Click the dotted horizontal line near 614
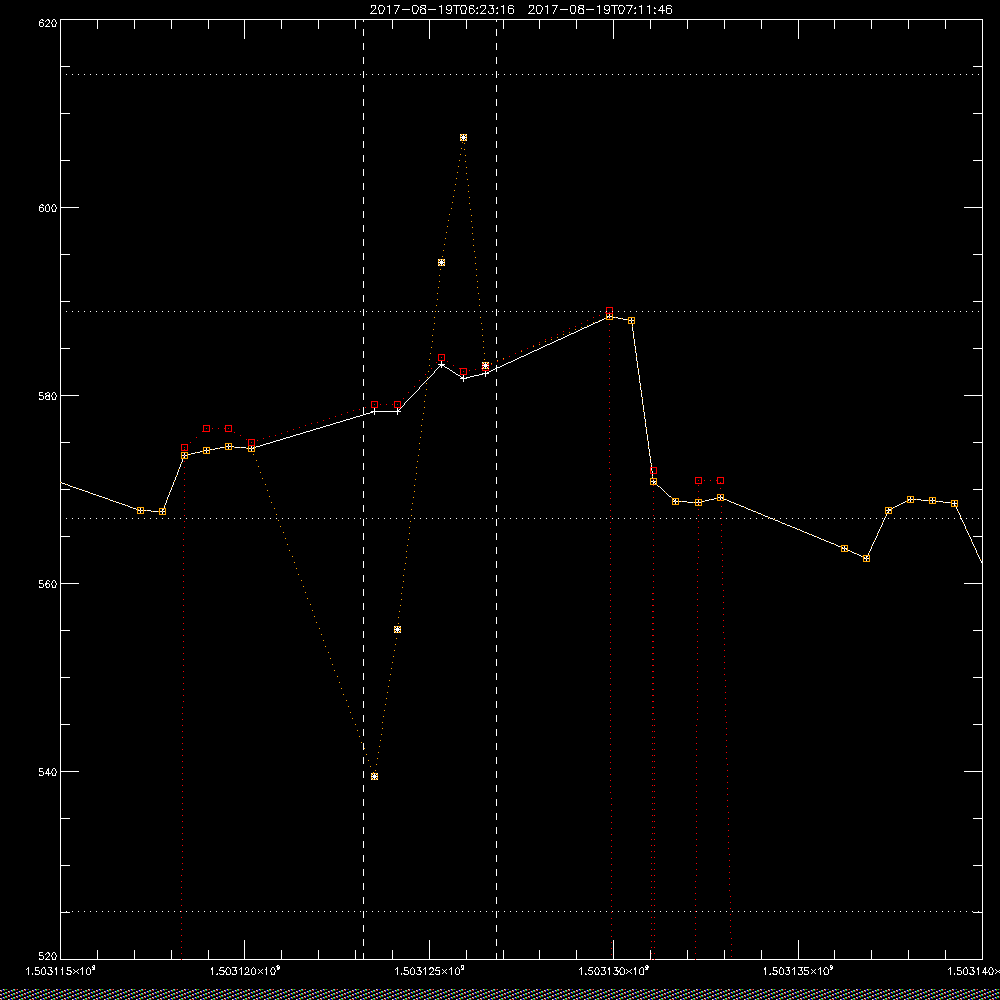The image size is (1000, 1000). point(521,75)
